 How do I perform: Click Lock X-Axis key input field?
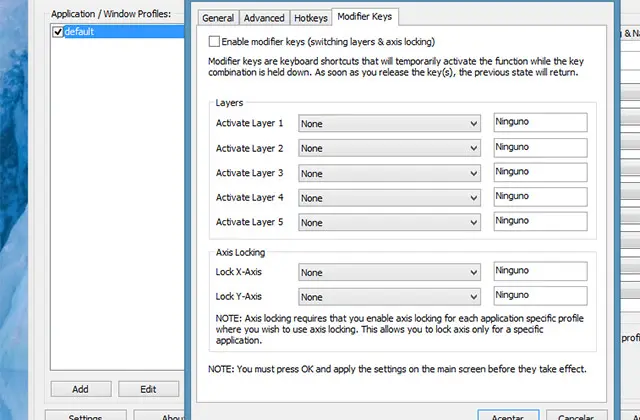coord(539,271)
